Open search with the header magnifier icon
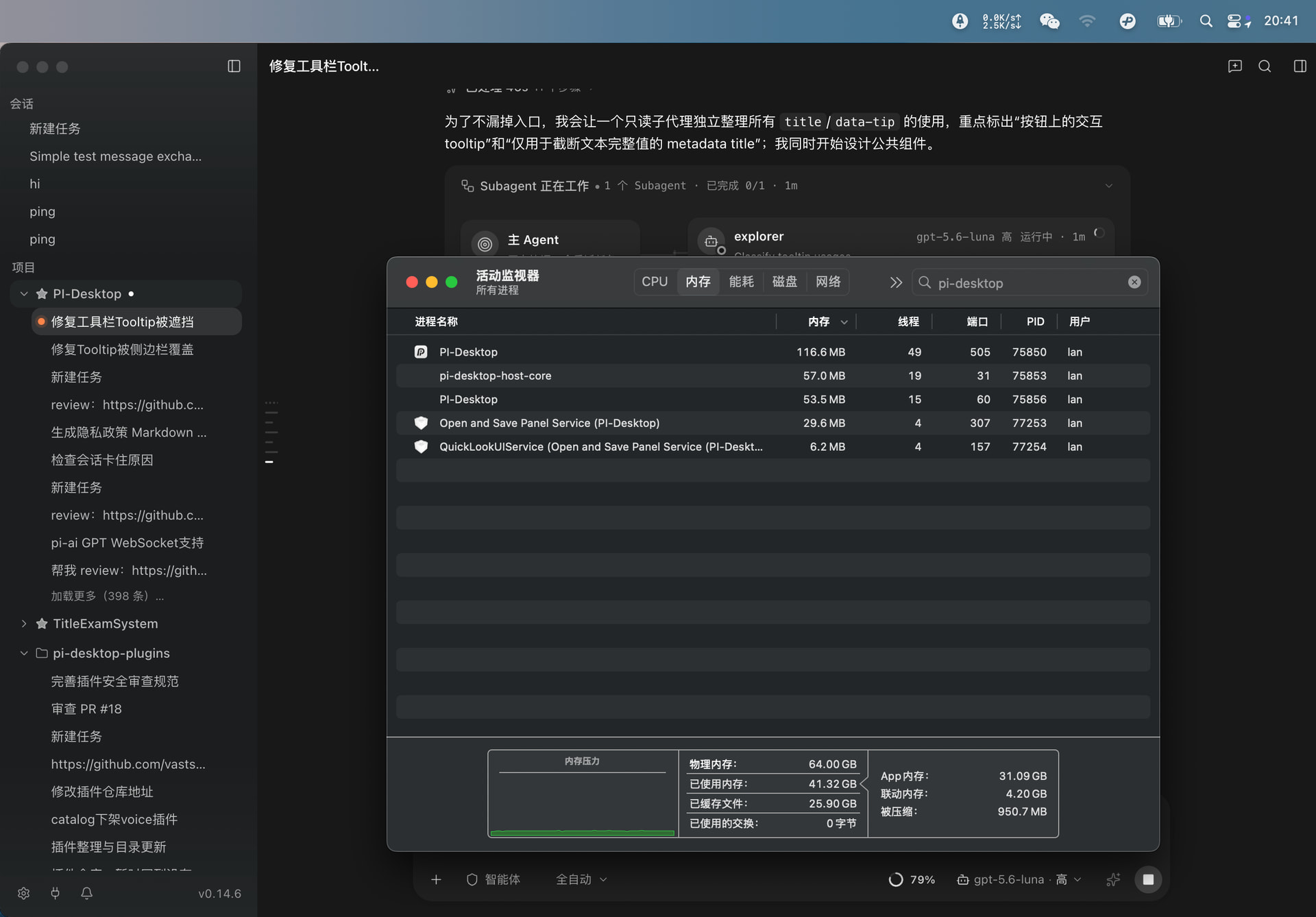 coord(1265,66)
